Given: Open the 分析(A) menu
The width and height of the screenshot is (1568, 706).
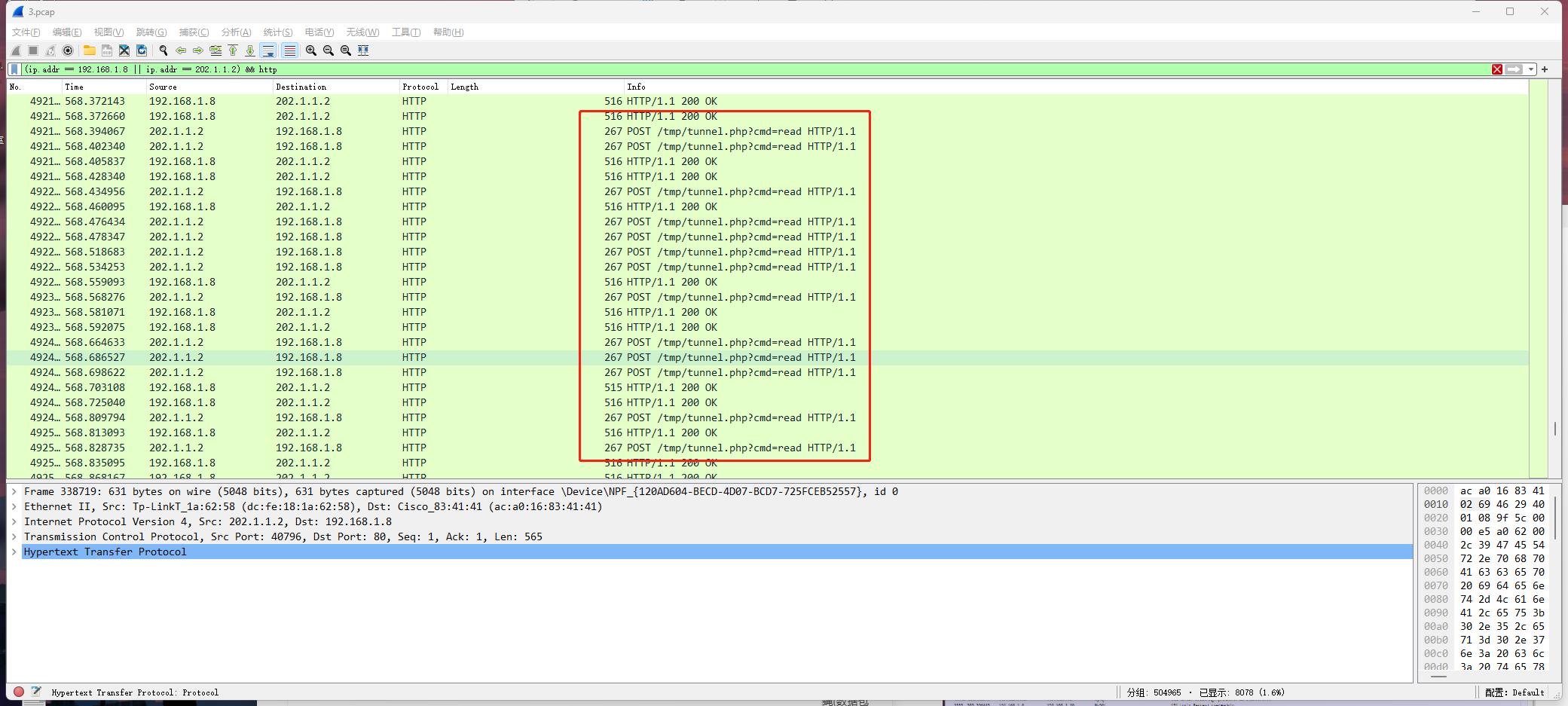Looking at the screenshot, I should [x=236, y=32].
